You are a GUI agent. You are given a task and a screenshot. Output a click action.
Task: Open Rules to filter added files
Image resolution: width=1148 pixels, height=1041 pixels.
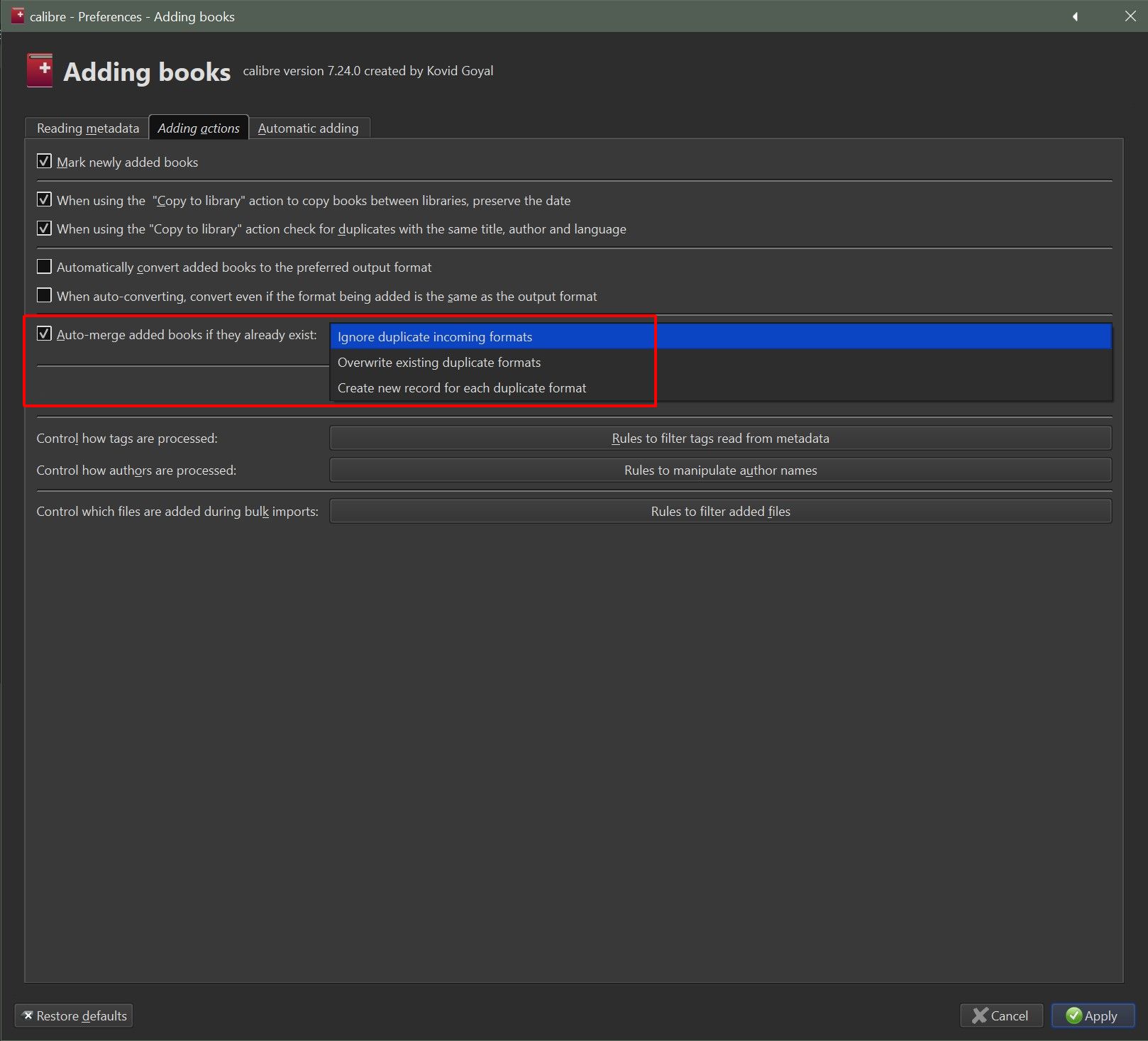point(721,512)
